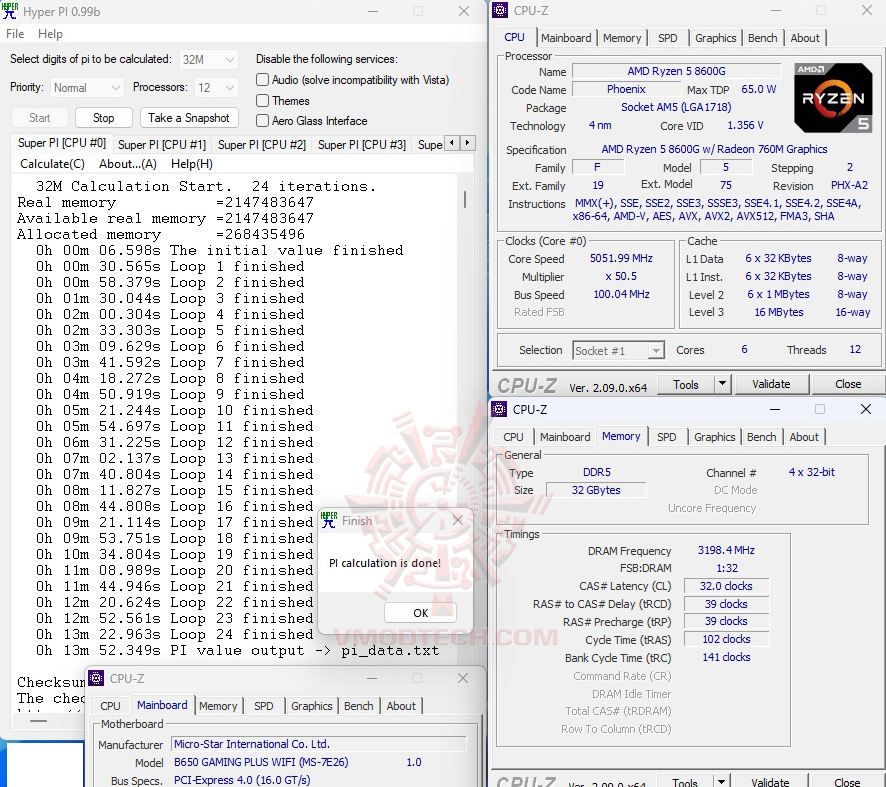The height and width of the screenshot is (787, 886).
Task: Click 'Loop 24 finished' log line
Action: point(241,634)
